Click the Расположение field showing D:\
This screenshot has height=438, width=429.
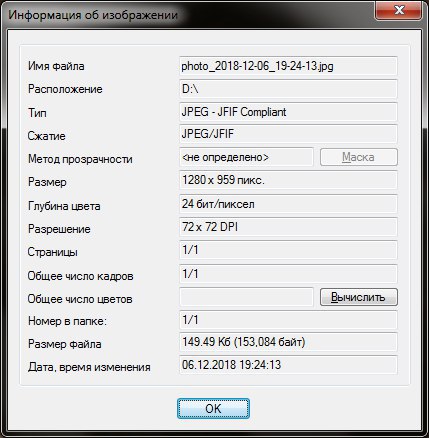tap(288, 89)
